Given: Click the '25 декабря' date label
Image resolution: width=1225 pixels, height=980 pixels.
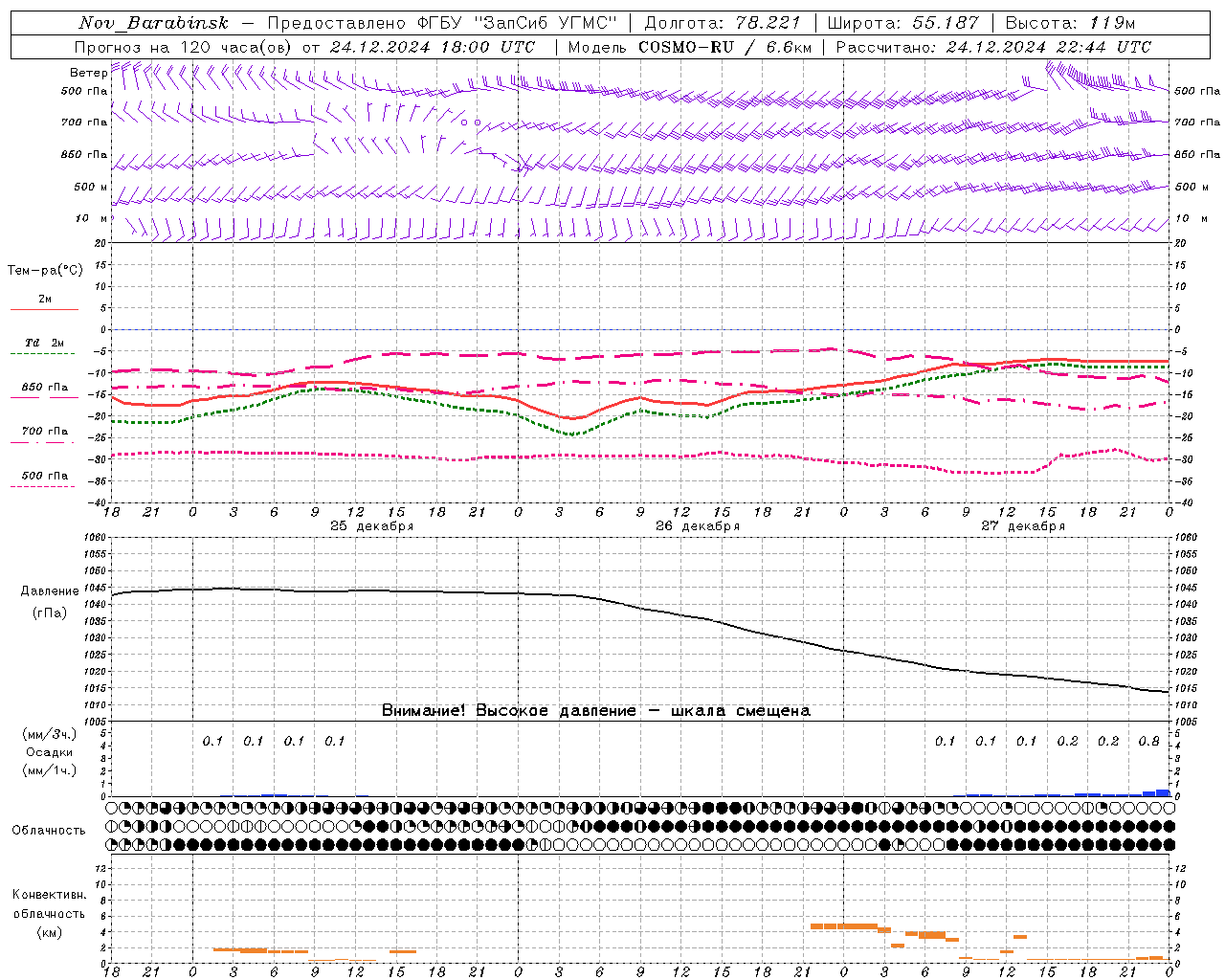Looking at the screenshot, I should tap(371, 526).
